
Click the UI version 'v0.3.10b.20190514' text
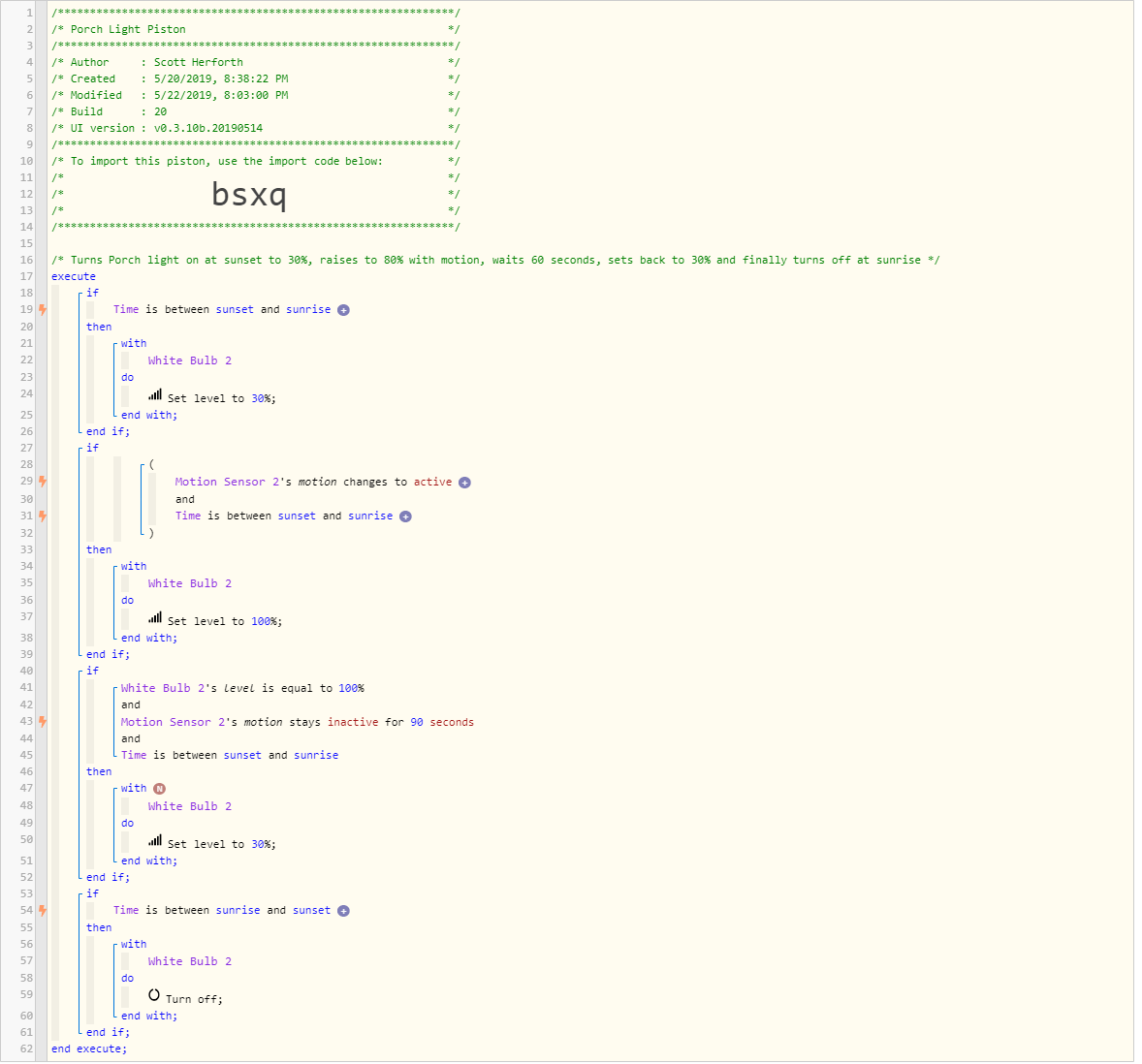208,129
